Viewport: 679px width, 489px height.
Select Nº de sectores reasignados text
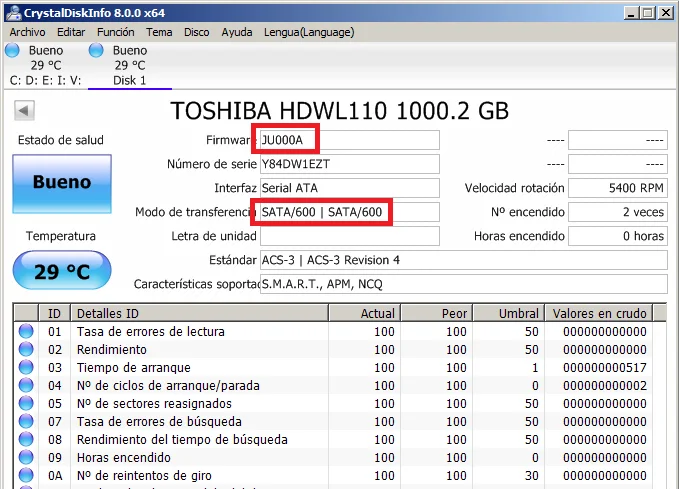(154, 404)
